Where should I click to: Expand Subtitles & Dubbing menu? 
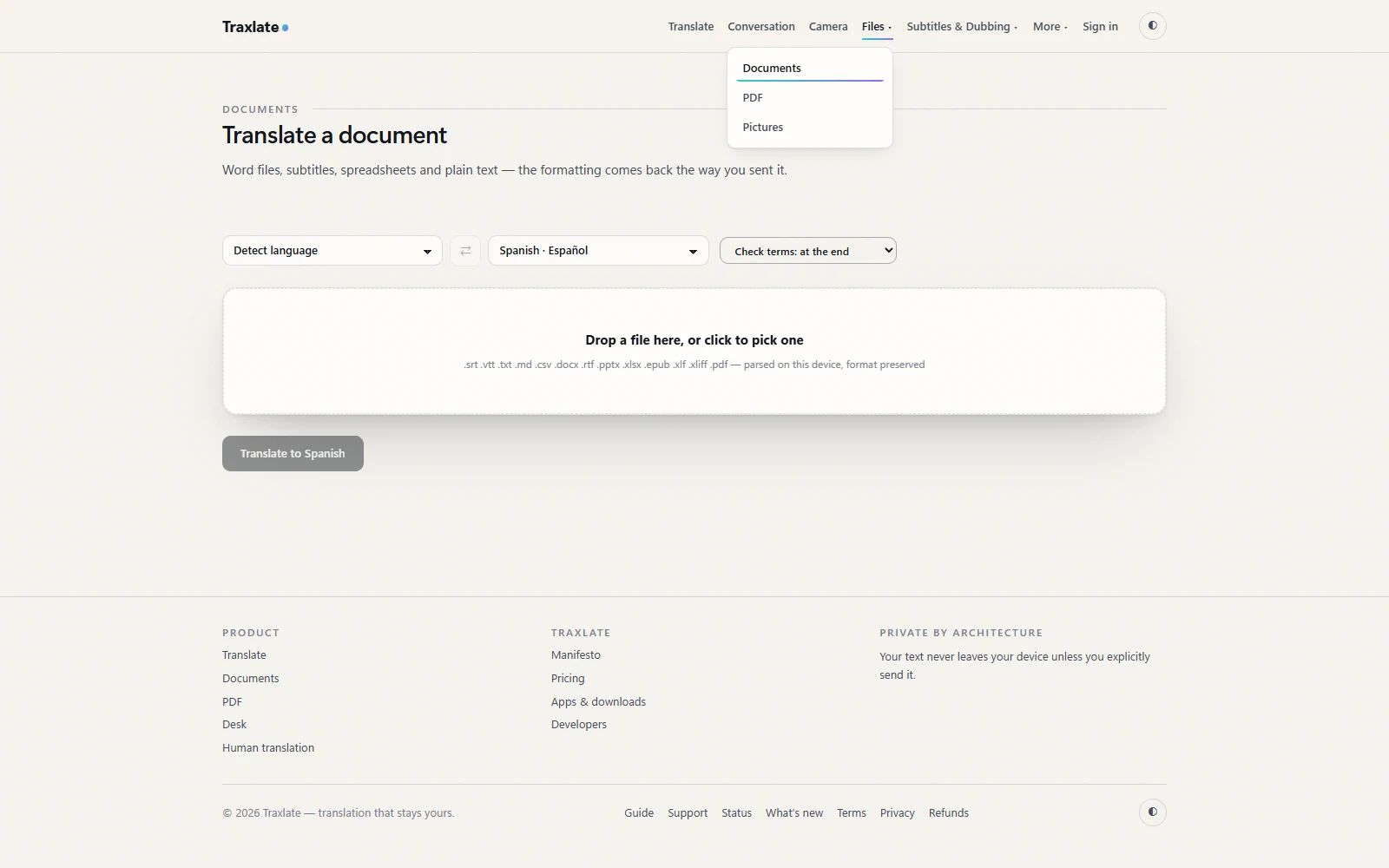click(962, 27)
